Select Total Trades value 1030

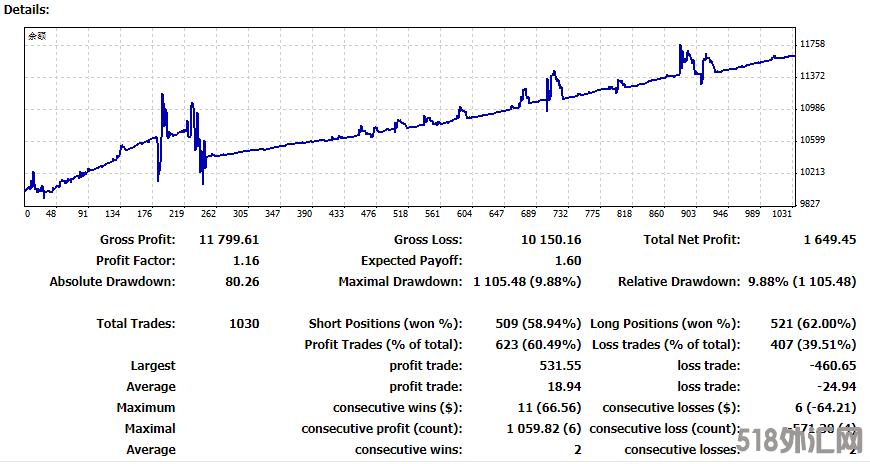click(244, 324)
